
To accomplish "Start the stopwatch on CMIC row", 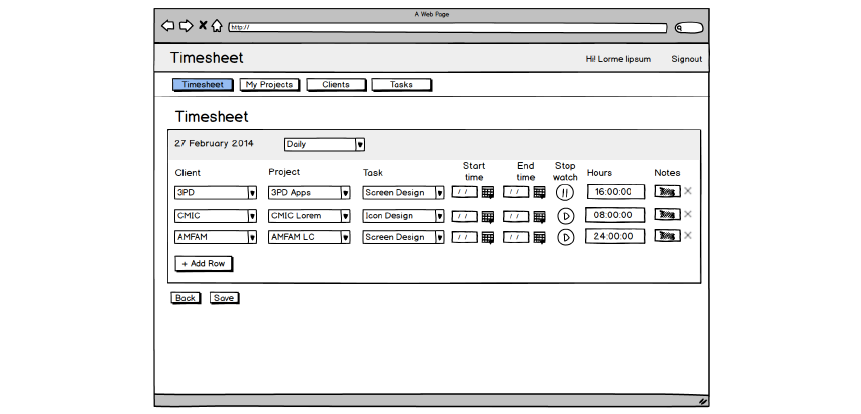I will point(565,215).
